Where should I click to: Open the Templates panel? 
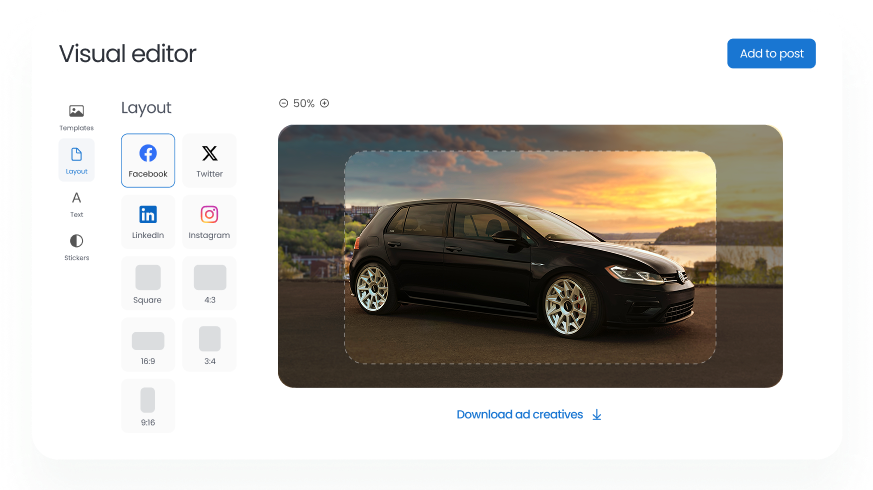tap(76, 117)
